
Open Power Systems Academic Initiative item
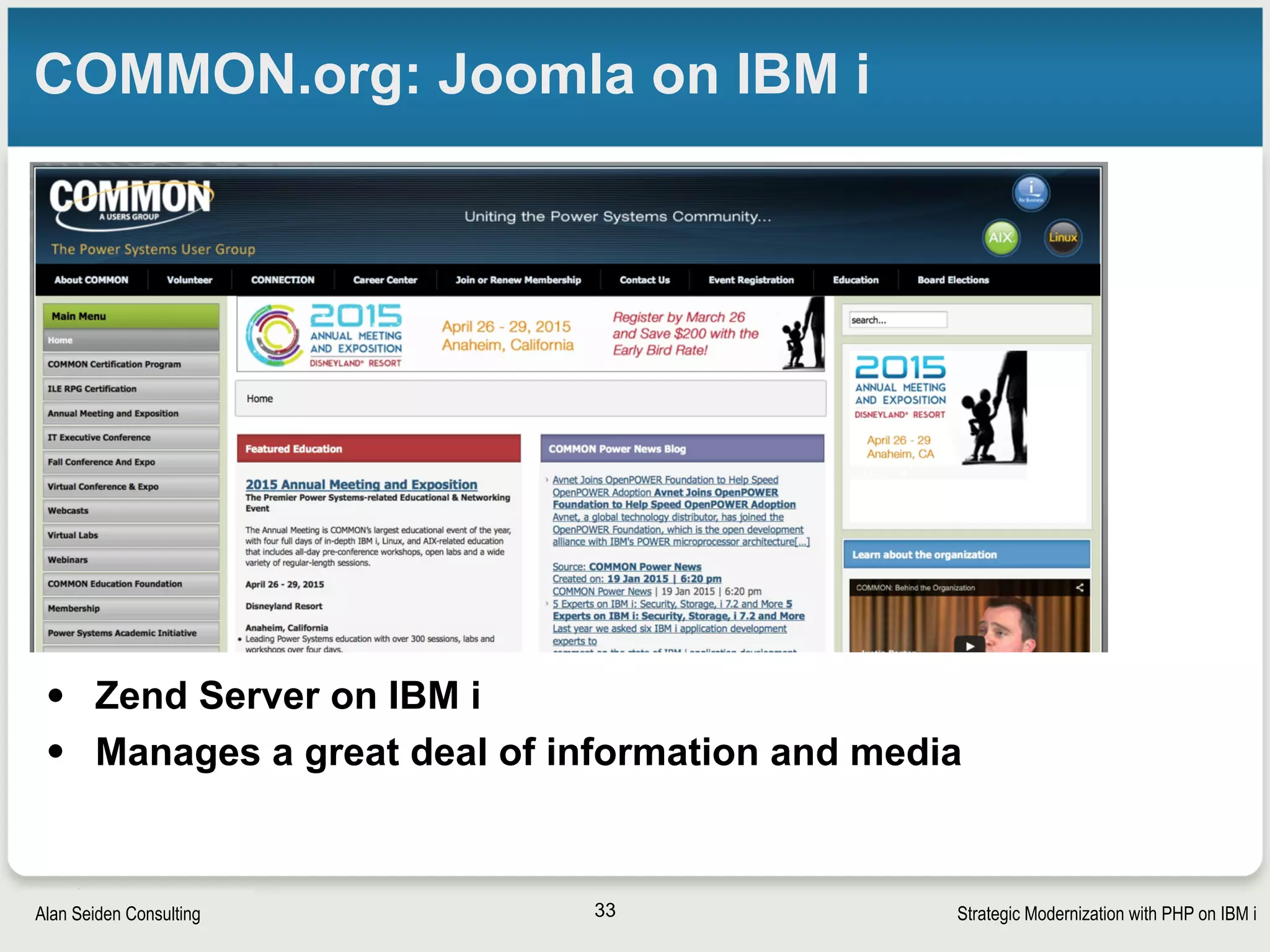tap(131, 633)
